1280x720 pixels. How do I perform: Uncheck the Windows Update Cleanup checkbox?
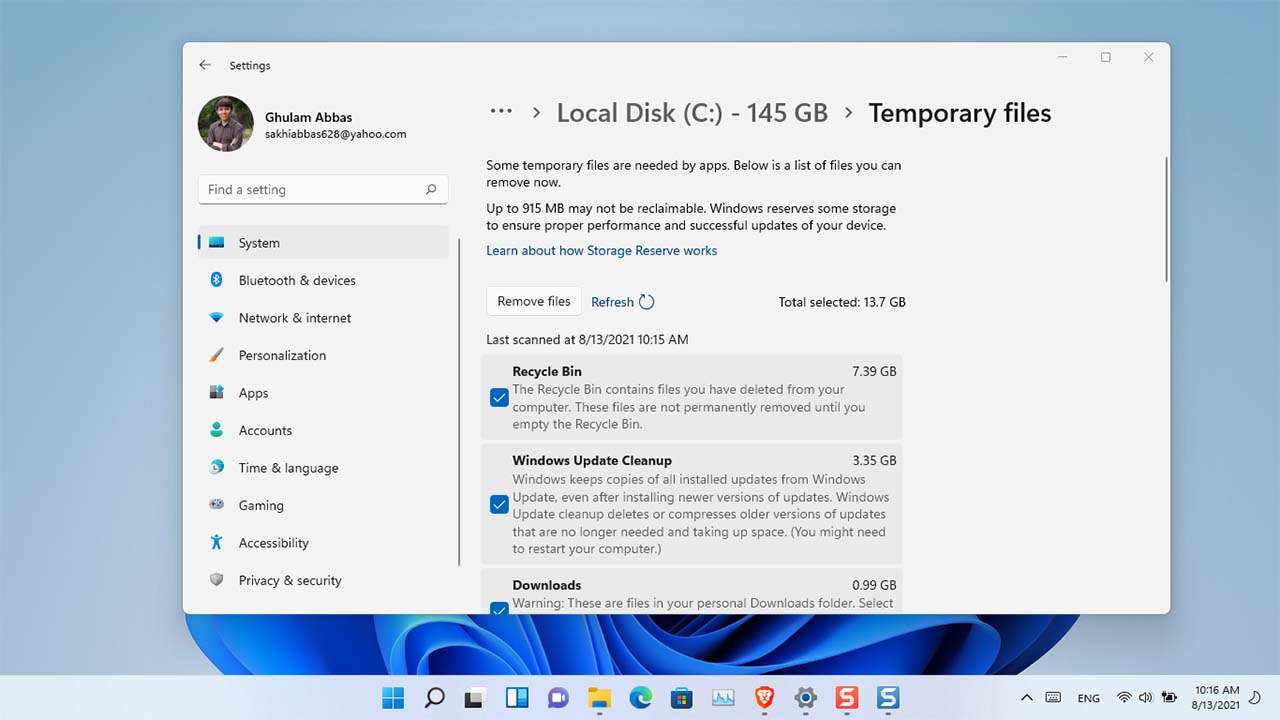[499, 505]
